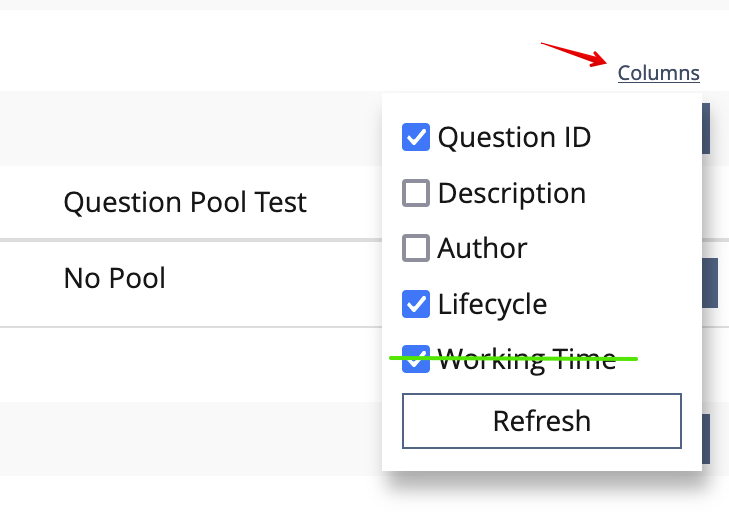Click the 'Question ID' label text

tap(514, 137)
